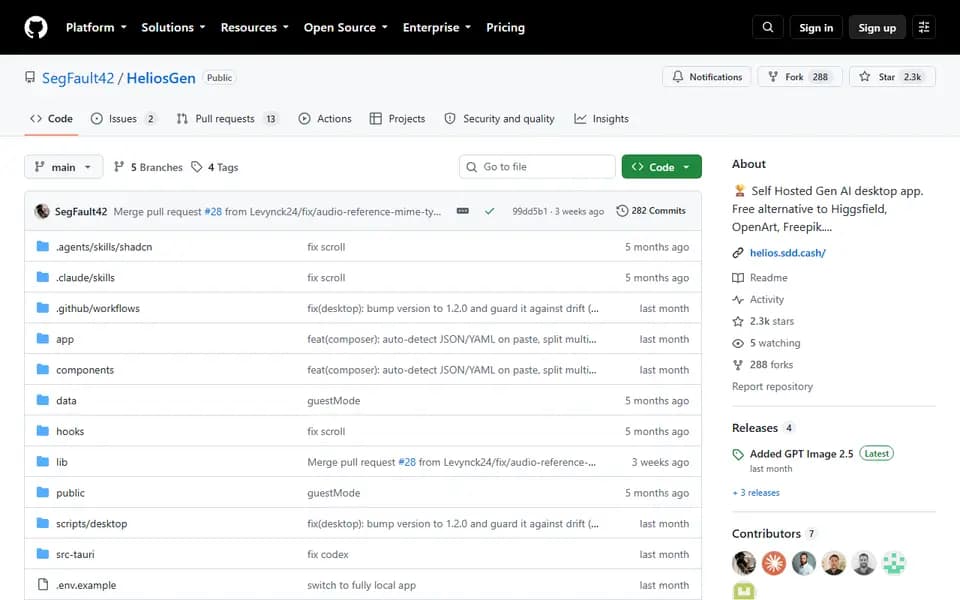The height and width of the screenshot is (600, 960).
Task: Click the GitHub logo icon
Action: click(36, 28)
